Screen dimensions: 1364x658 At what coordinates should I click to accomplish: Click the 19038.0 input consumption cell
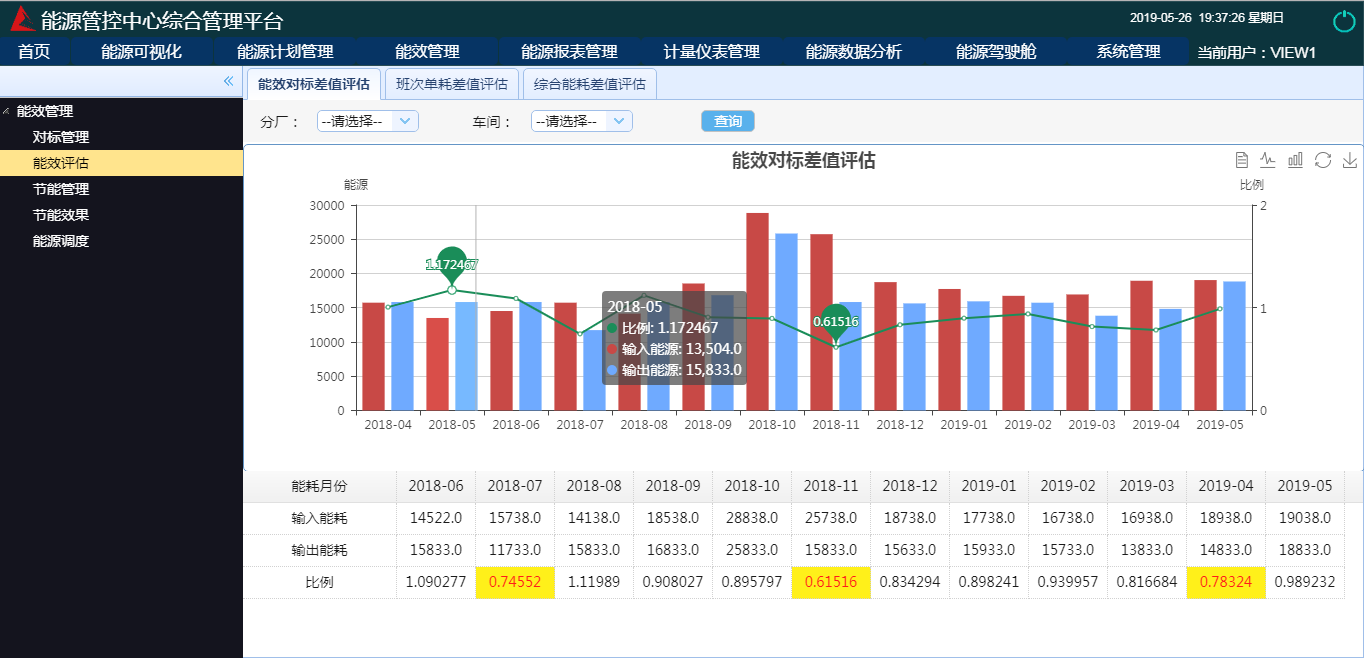point(1305,518)
